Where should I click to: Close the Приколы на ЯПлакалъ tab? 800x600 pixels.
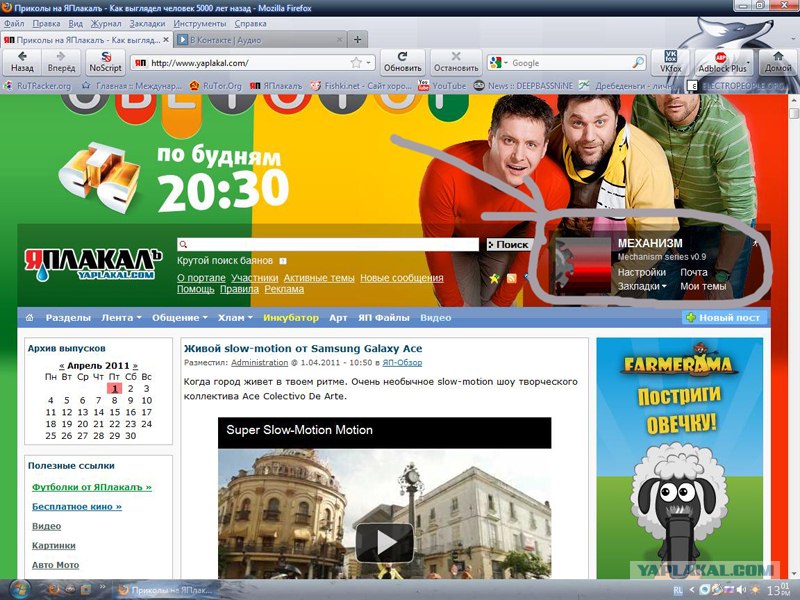[x=166, y=39]
